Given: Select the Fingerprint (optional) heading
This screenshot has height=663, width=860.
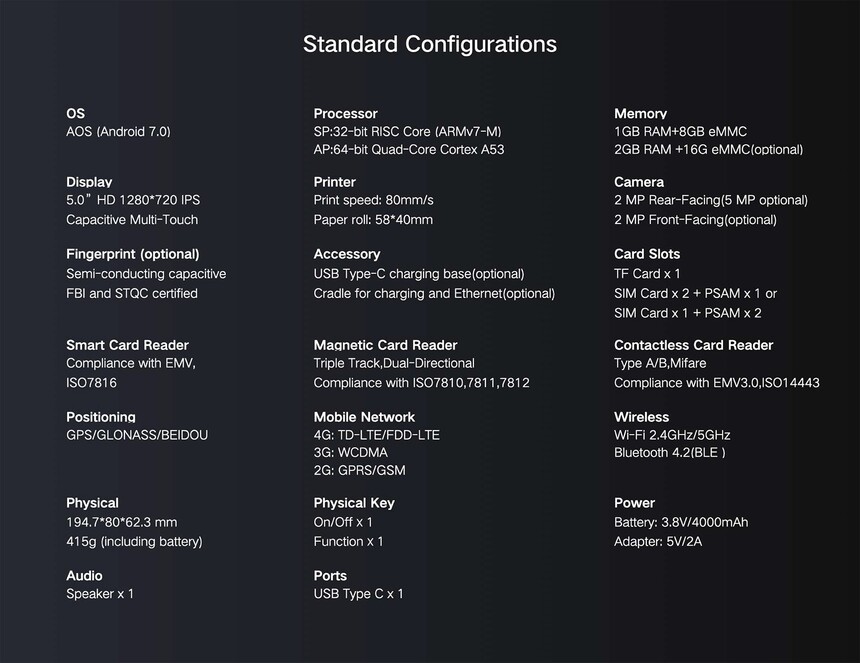Looking at the screenshot, I should 132,254.
